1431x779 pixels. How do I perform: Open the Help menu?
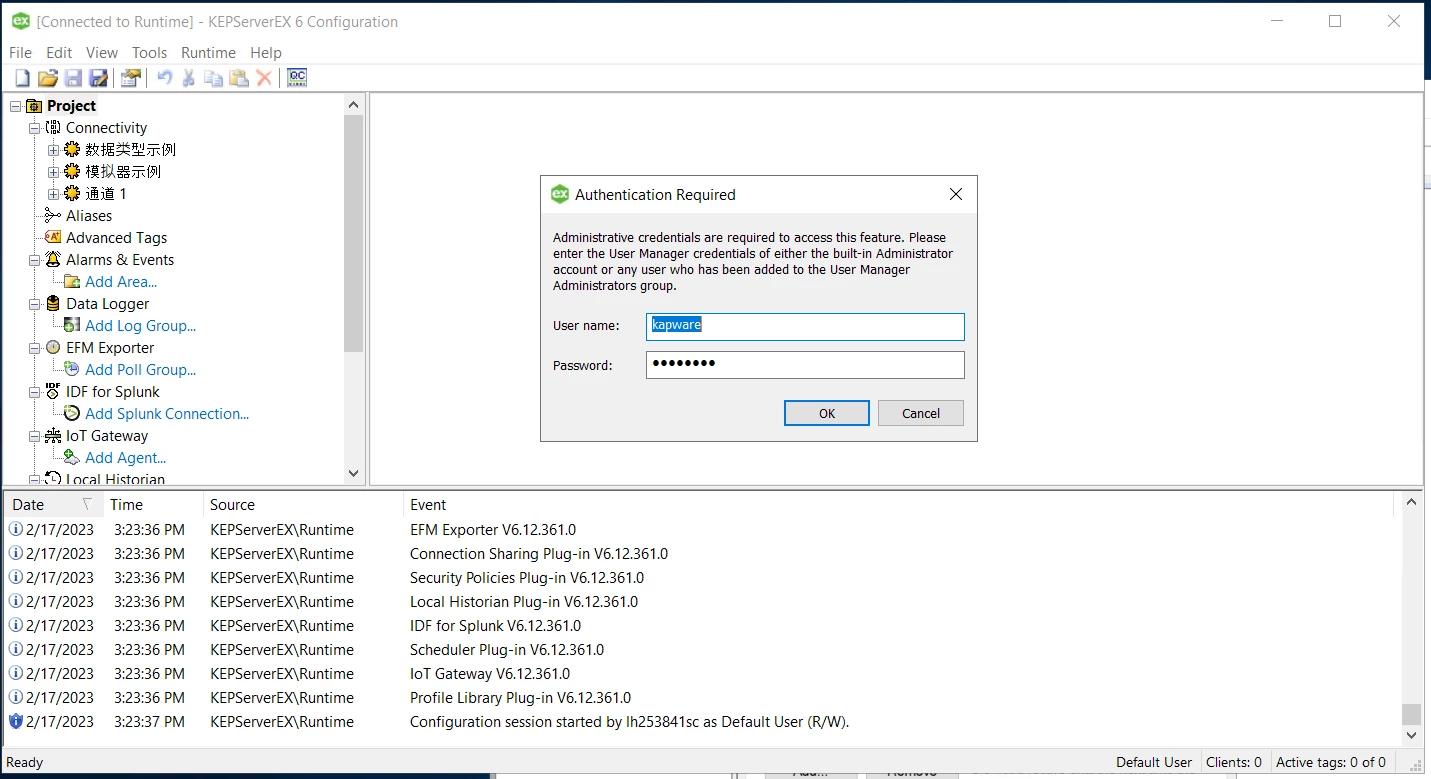tap(266, 52)
